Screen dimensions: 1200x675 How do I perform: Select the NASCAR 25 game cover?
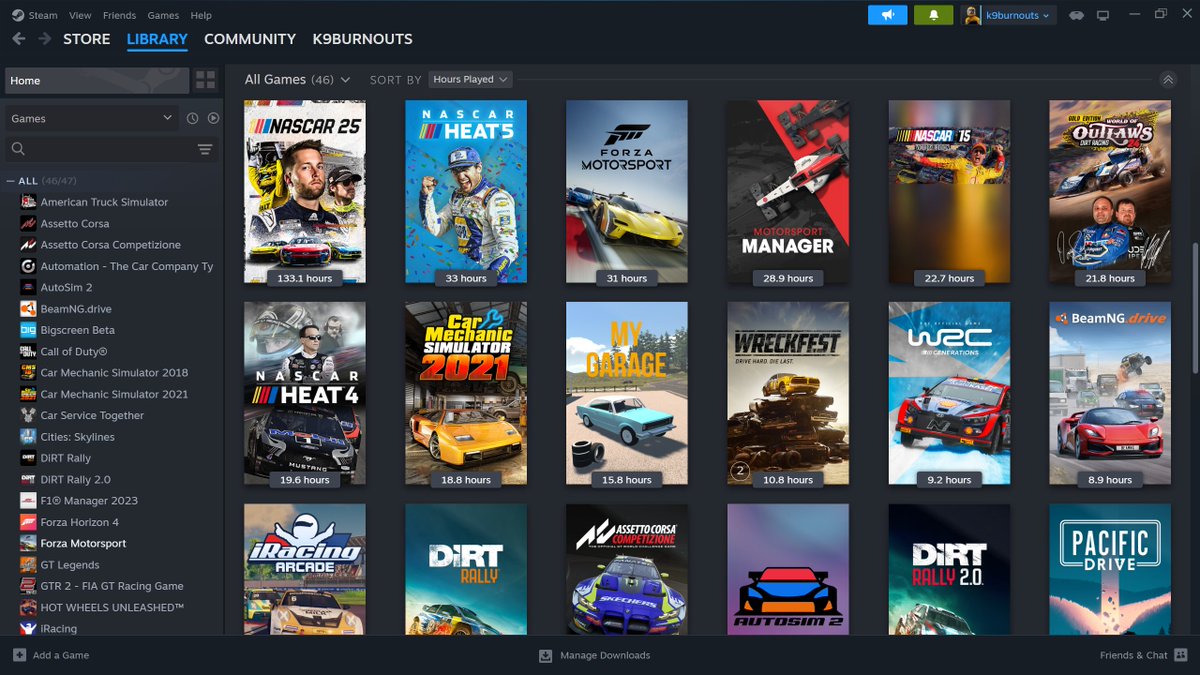click(305, 191)
